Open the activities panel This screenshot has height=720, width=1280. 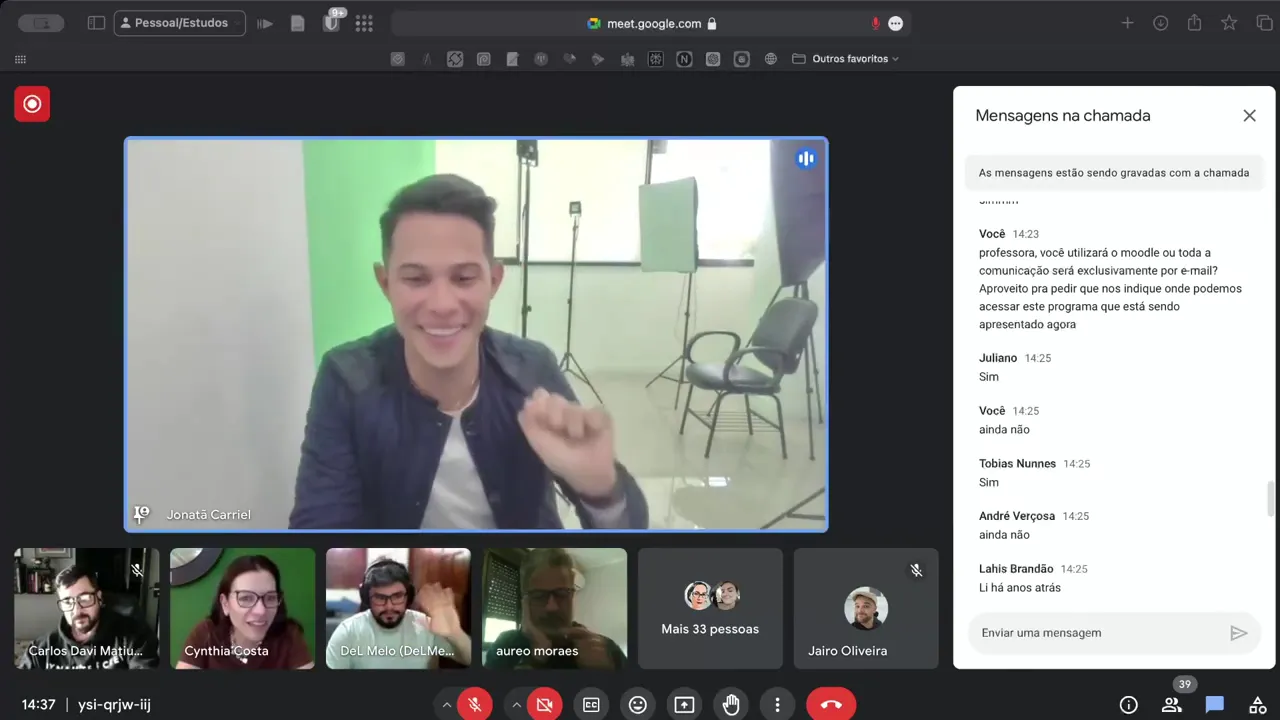click(1258, 705)
